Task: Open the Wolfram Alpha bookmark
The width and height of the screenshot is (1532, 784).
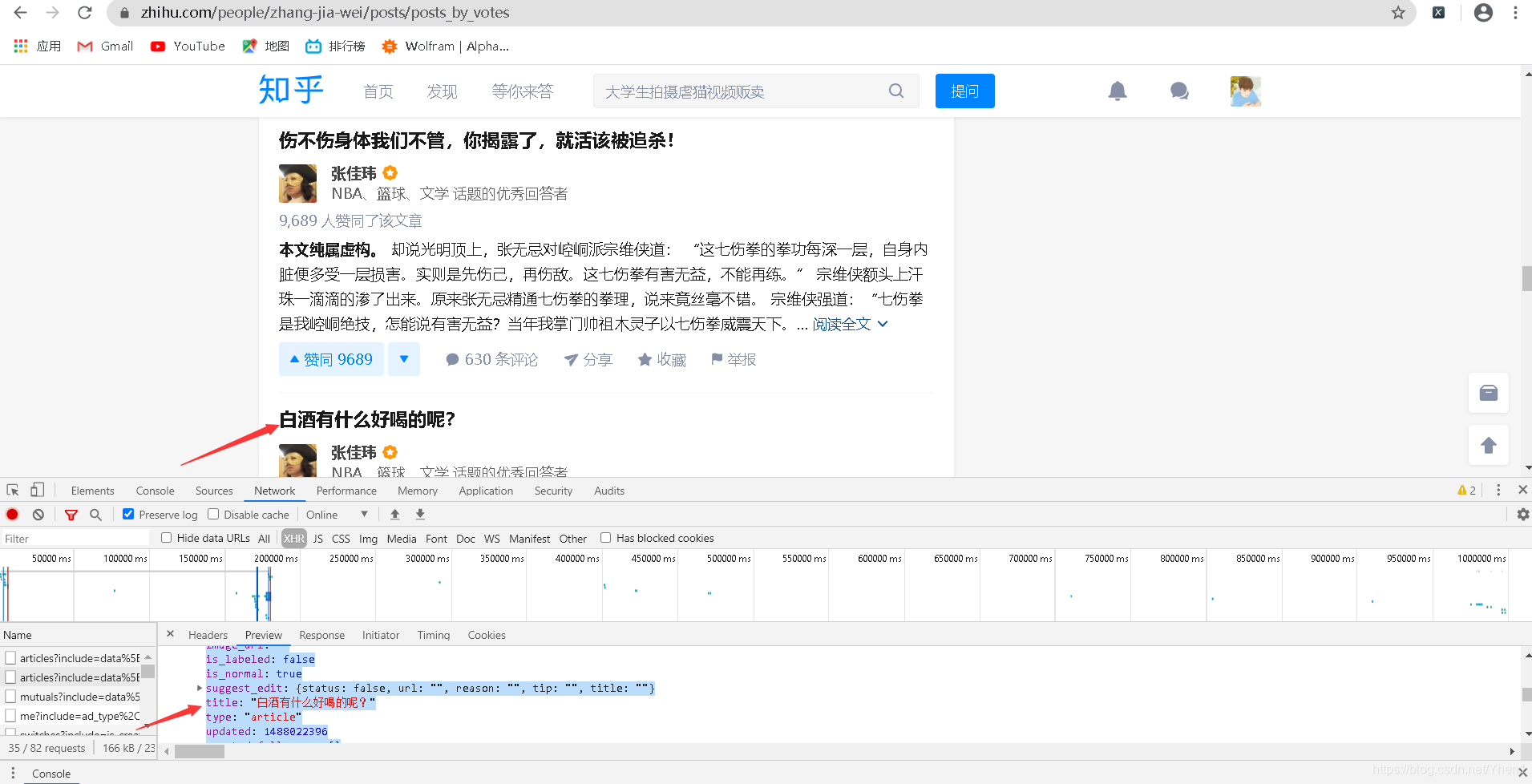Action: 445,46
